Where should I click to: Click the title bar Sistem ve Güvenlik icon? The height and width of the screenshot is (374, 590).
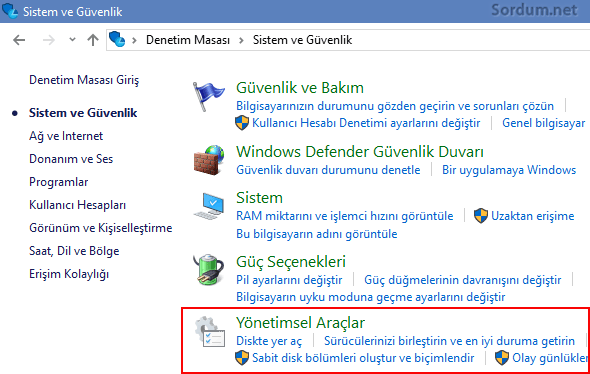[9, 11]
